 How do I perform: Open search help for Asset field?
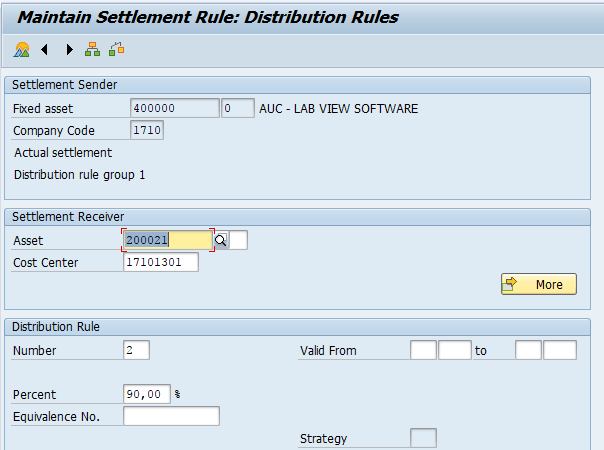(221, 240)
